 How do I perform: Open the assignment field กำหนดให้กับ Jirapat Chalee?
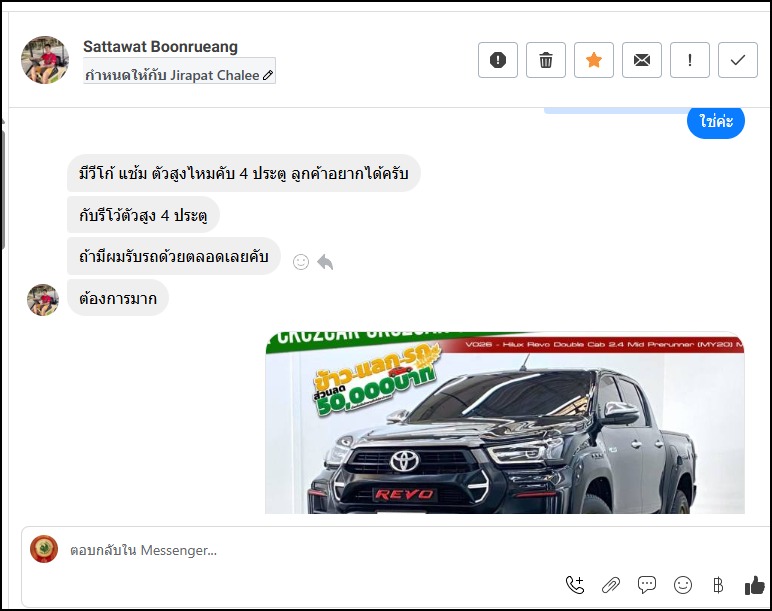point(179,70)
